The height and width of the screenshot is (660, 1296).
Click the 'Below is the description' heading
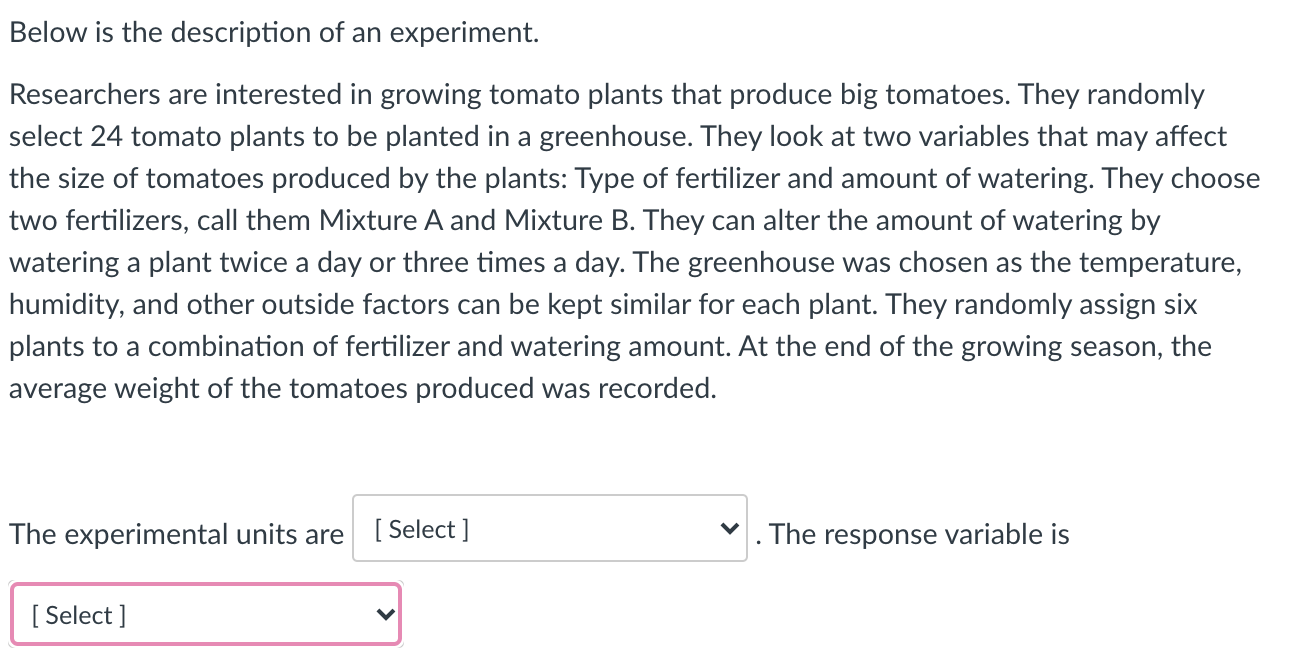[x=272, y=31]
